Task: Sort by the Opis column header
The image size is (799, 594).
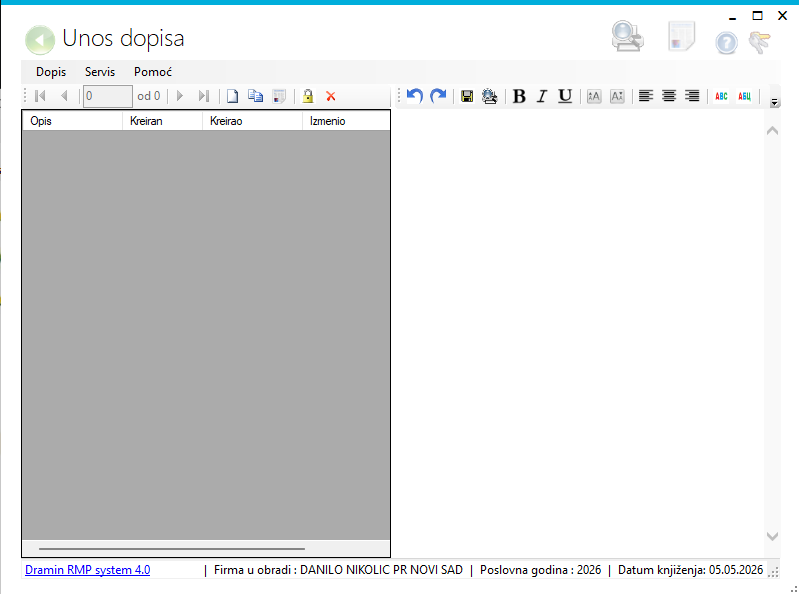Action: pos(72,121)
